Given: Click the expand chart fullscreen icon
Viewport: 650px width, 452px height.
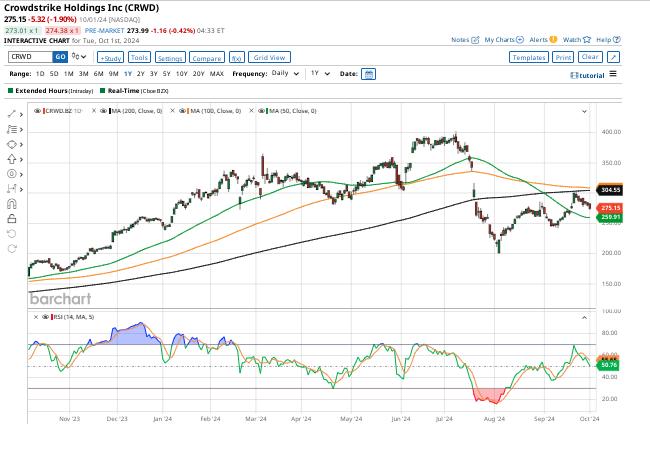Looking at the screenshot, I should 614,57.
